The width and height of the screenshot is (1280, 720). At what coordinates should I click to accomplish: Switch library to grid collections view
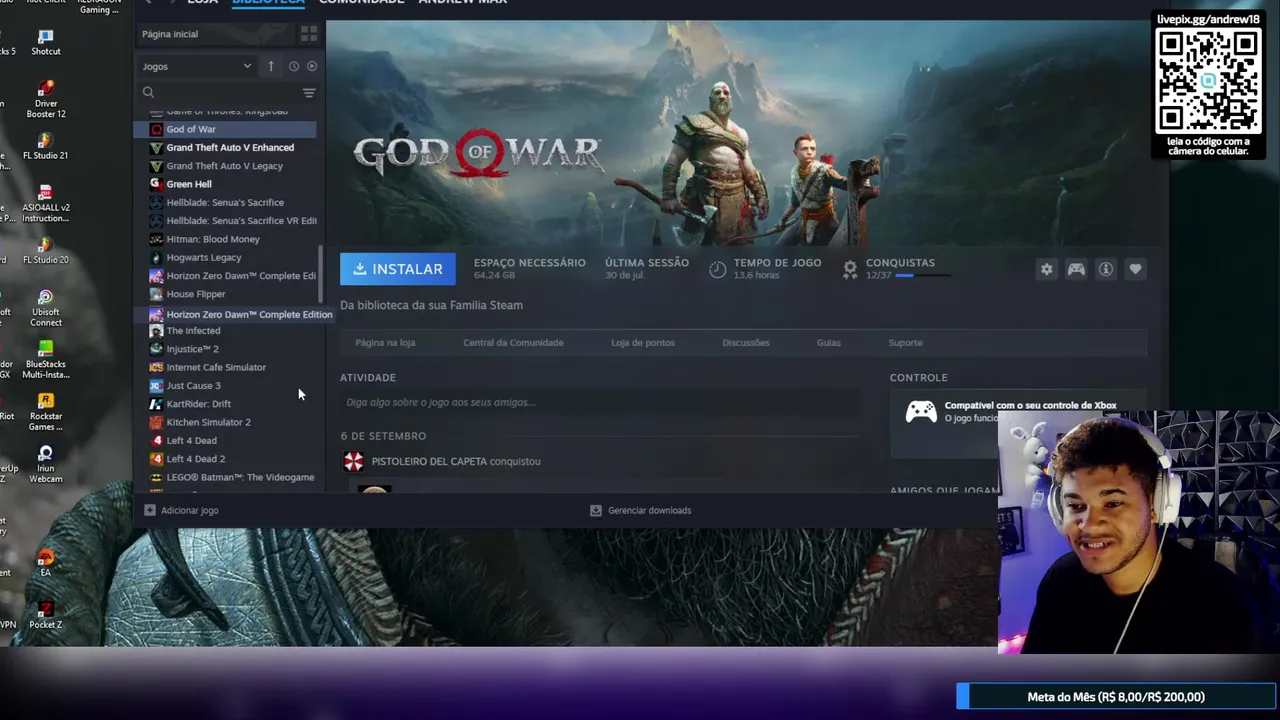pyautogui.click(x=309, y=34)
